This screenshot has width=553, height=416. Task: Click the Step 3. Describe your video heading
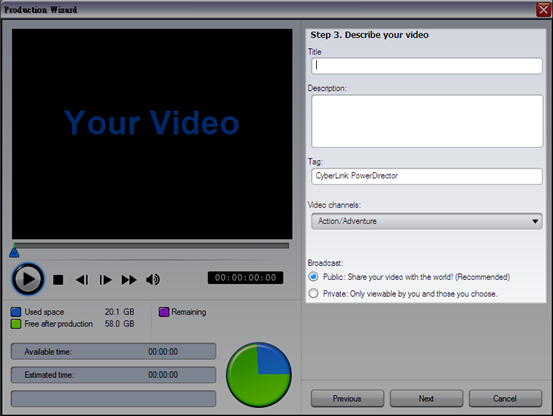click(369, 35)
